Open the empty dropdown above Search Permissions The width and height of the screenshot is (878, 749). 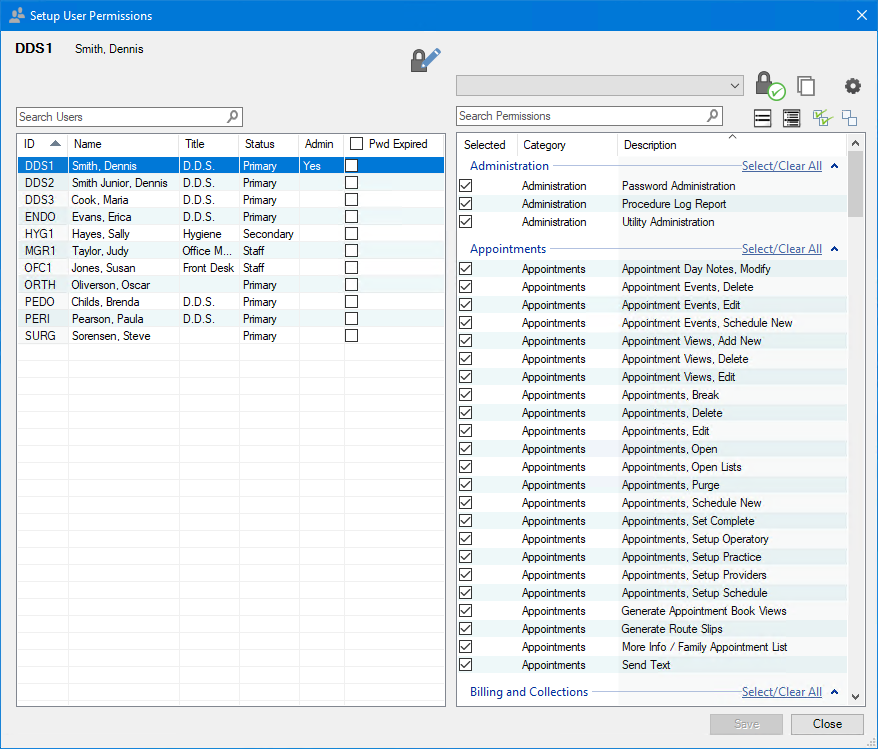click(599, 86)
